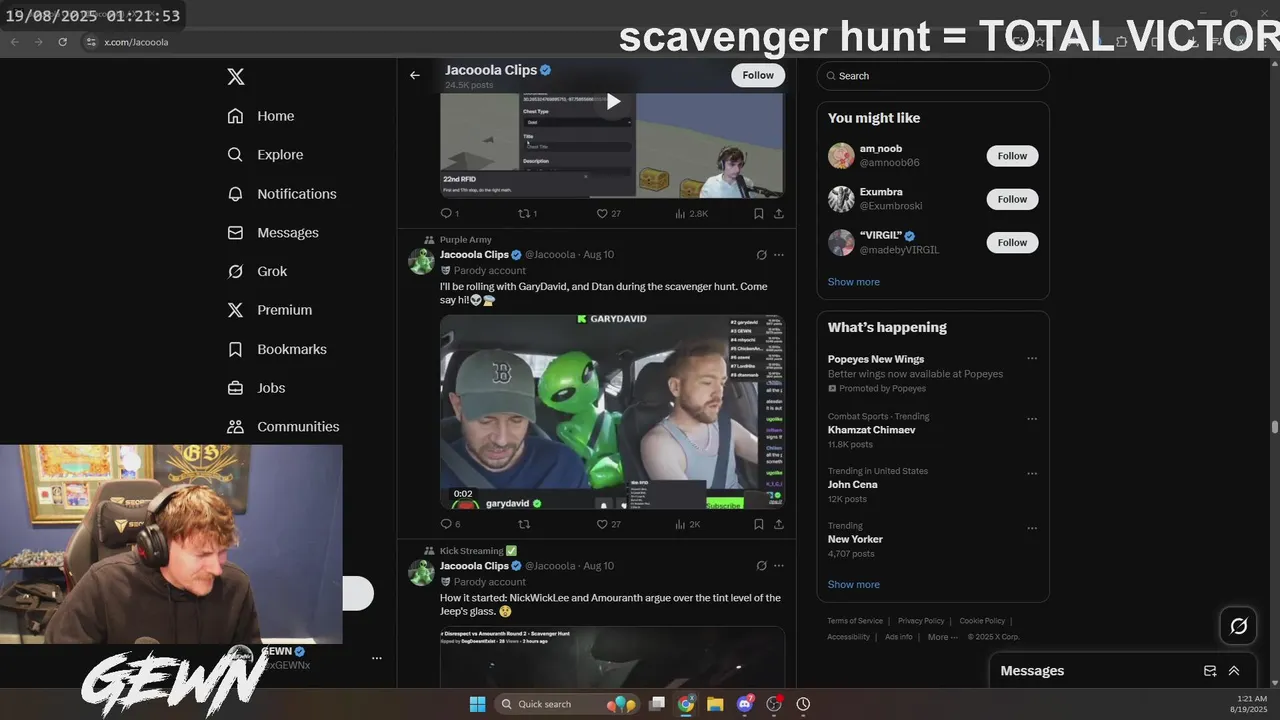Open the Ads info footer link
Image resolution: width=1280 pixels, height=720 pixels.
(x=898, y=637)
